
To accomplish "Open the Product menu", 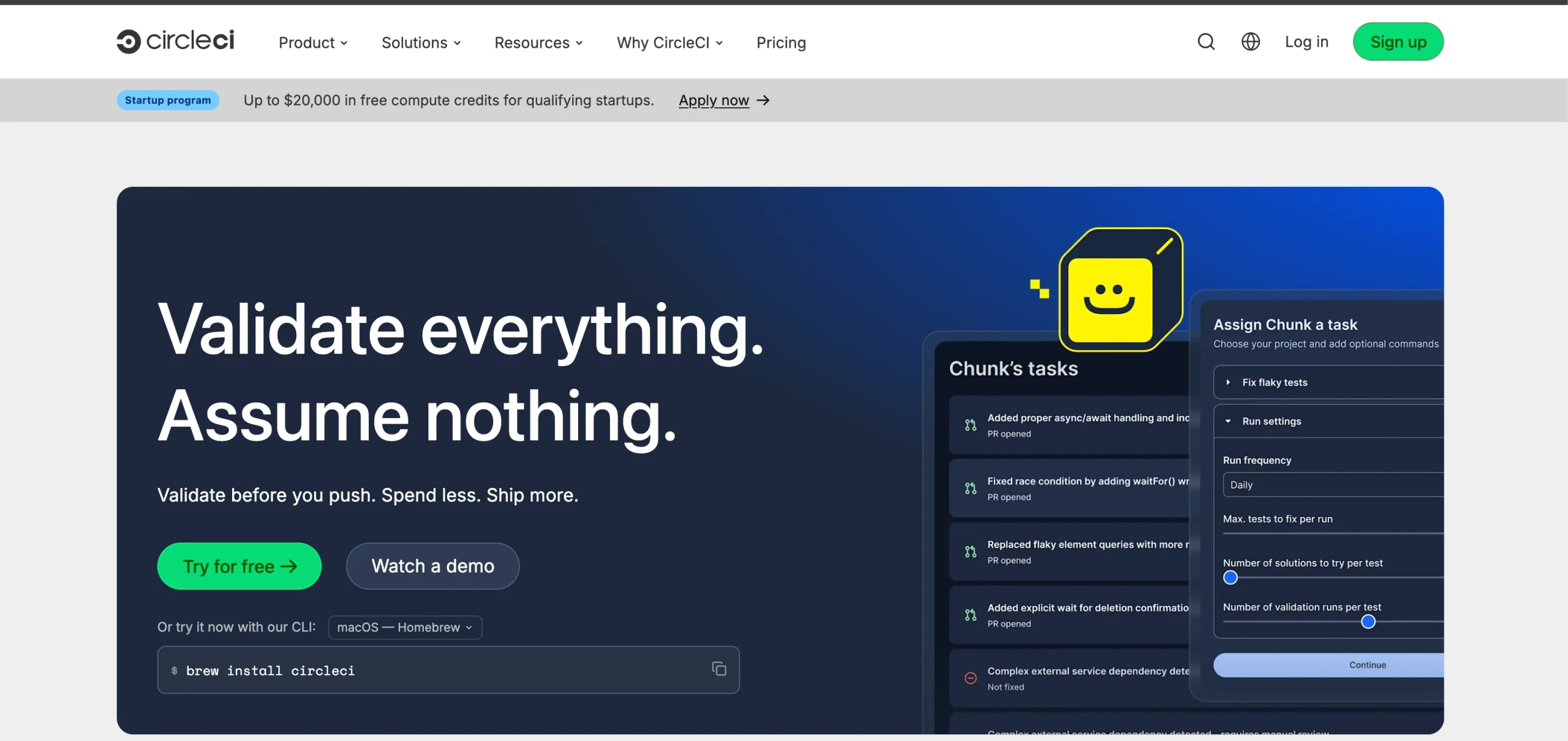I will tap(313, 42).
